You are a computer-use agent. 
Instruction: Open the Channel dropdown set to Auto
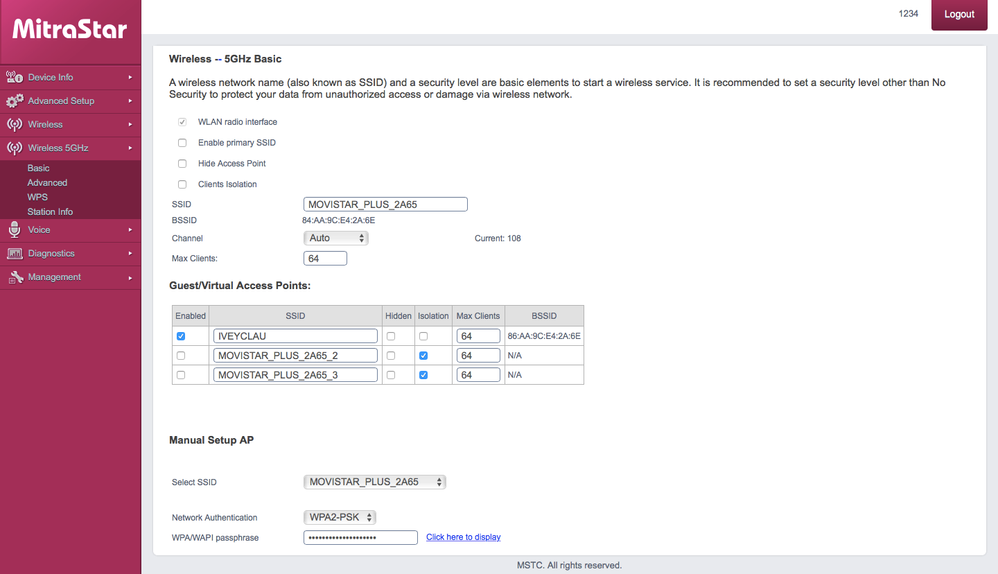[x=336, y=238]
